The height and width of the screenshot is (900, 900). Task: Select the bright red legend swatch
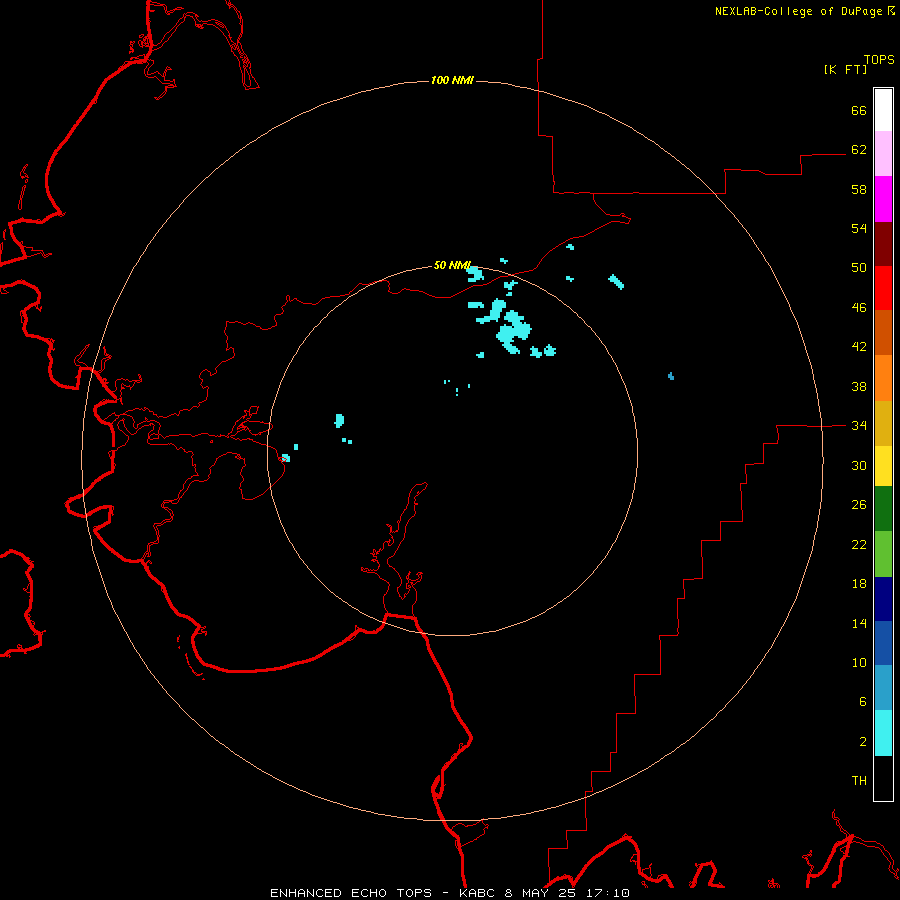pyautogui.click(x=883, y=288)
